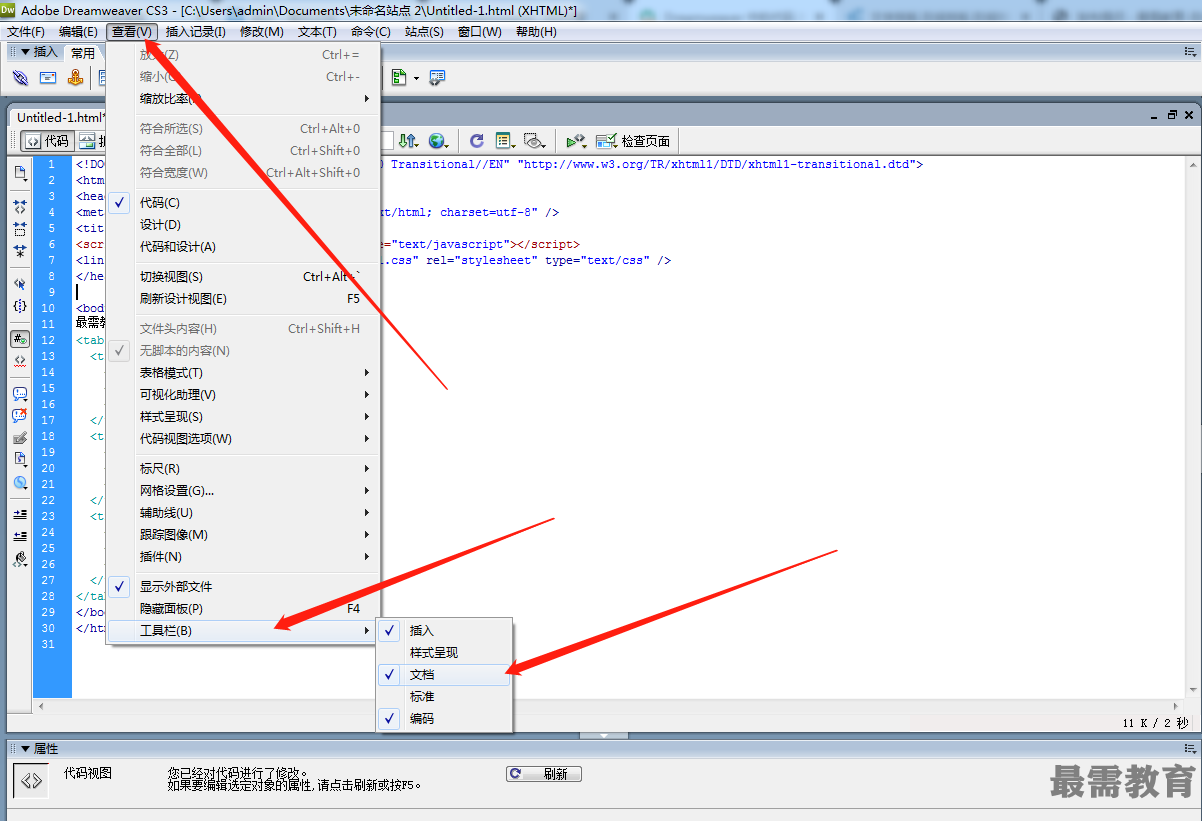The width and height of the screenshot is (1202, 821).
Task: Open the 帮助(H) menu
Action: [x=536, y=32]
